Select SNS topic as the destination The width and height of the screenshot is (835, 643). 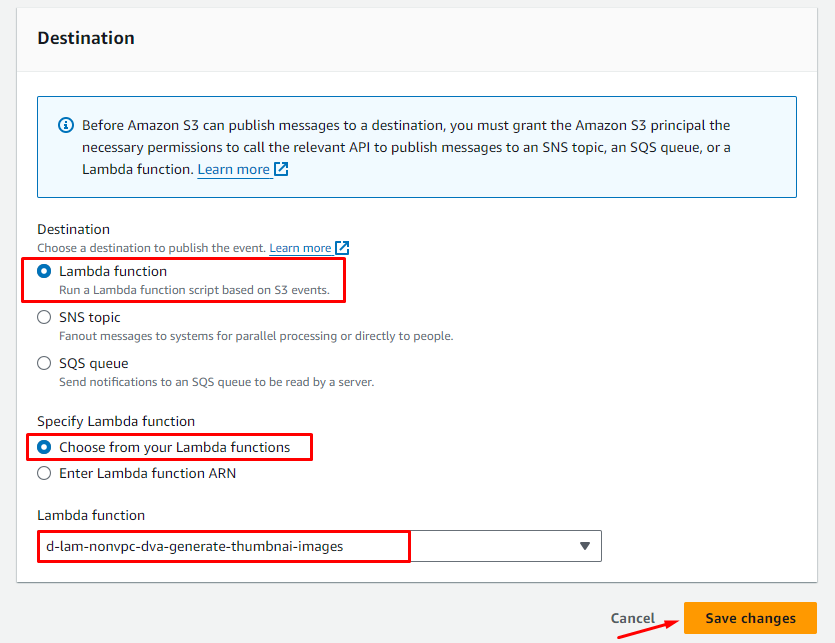[x=44, y=317]
